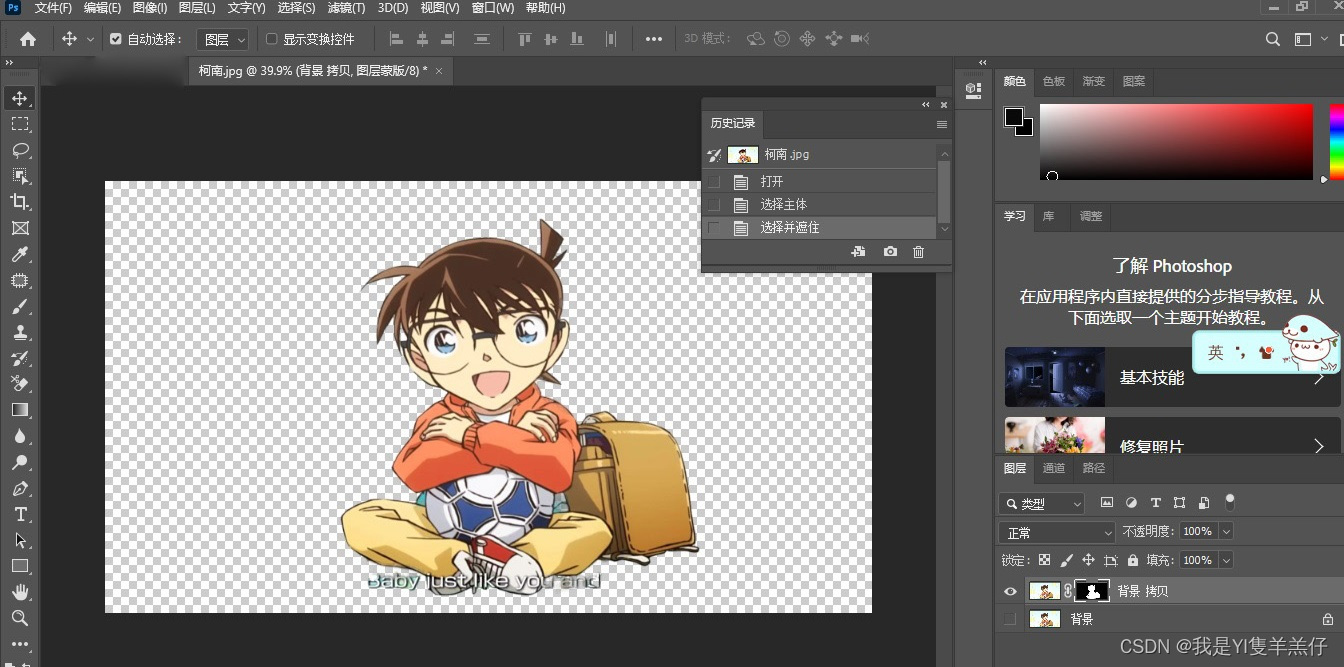Open the blend mode 正常 dropdown
The image size is (1344, 667).
(x=1057, y=532)
